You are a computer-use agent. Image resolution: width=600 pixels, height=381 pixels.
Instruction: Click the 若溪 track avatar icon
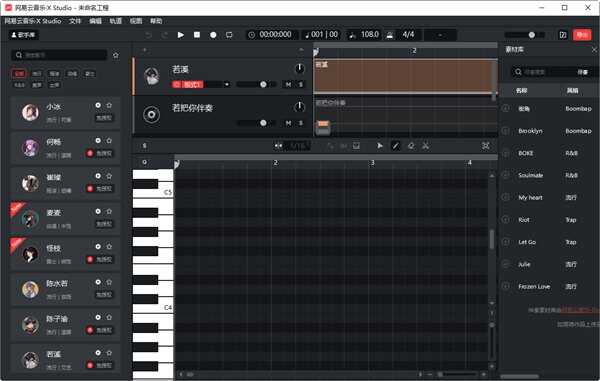click(x=152, y=76)
